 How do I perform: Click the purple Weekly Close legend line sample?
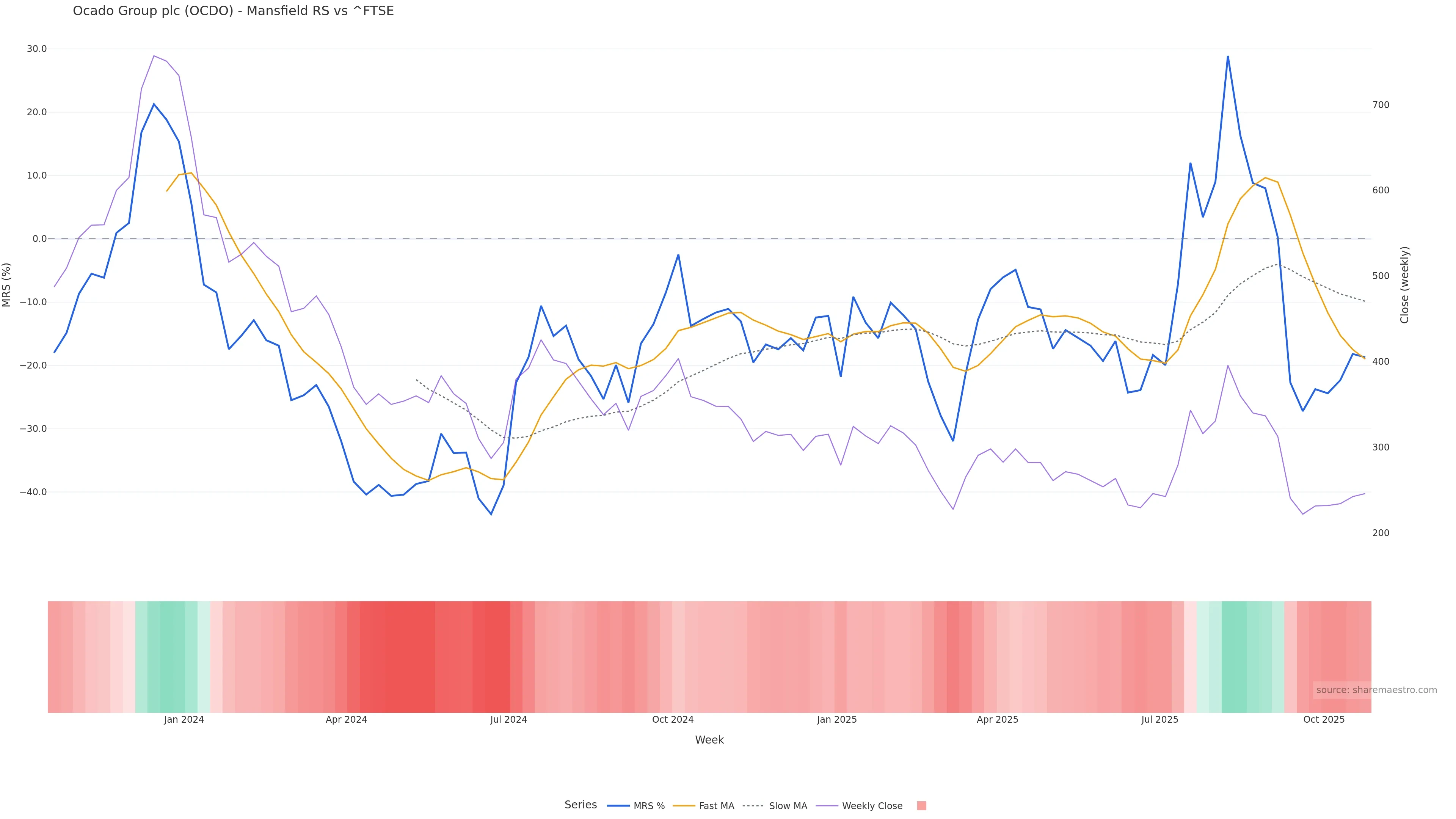click(x=827, y=806)
